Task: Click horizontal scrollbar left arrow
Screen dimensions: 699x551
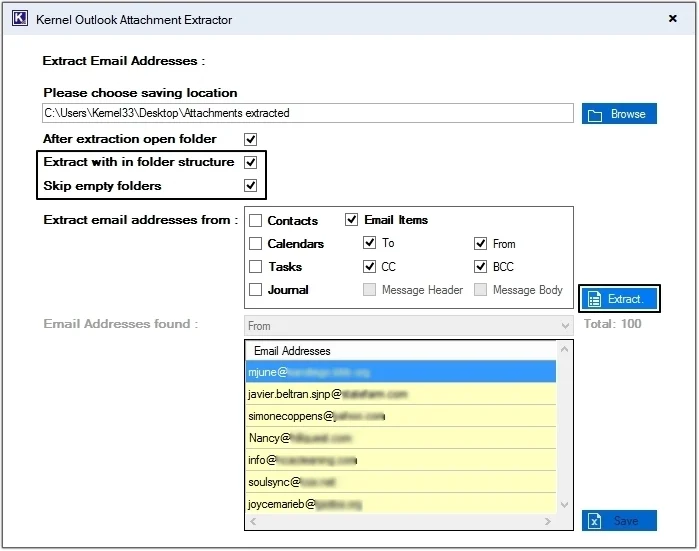Action: 253,522
